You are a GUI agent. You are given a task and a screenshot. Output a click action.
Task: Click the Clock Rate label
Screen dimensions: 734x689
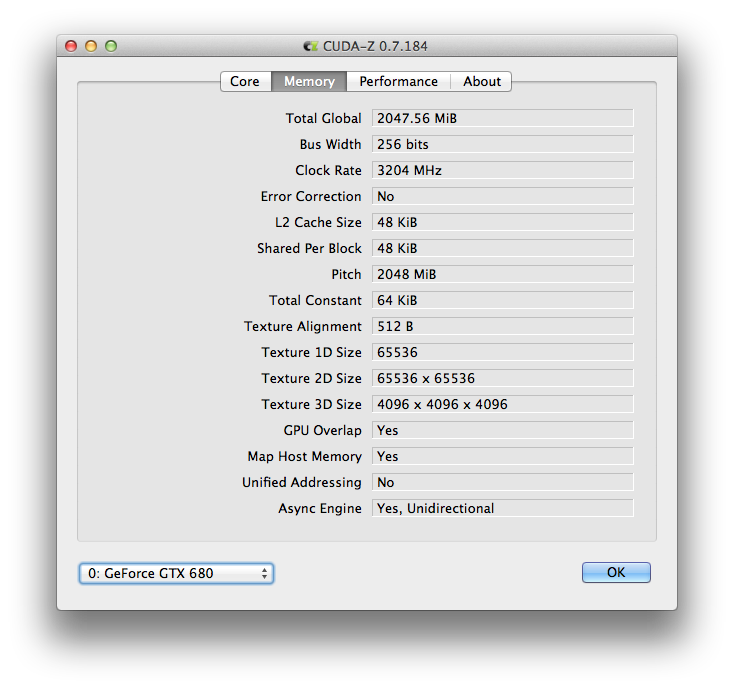[x=328, y=170]
